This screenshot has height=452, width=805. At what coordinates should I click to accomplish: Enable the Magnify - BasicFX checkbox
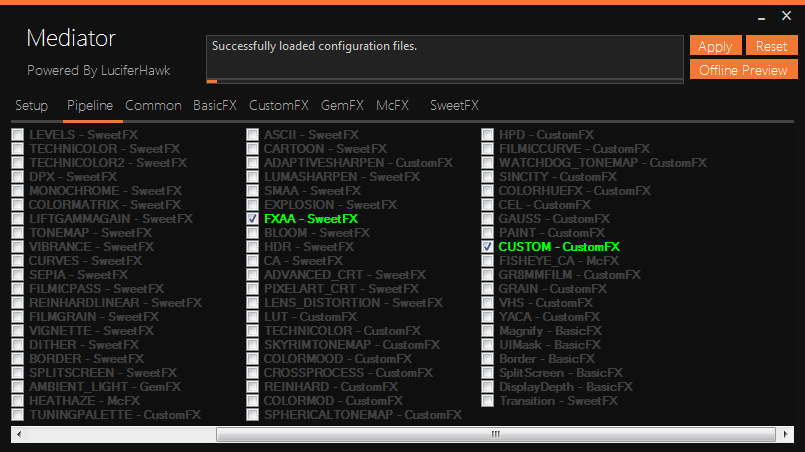click(x=488, y=331)
